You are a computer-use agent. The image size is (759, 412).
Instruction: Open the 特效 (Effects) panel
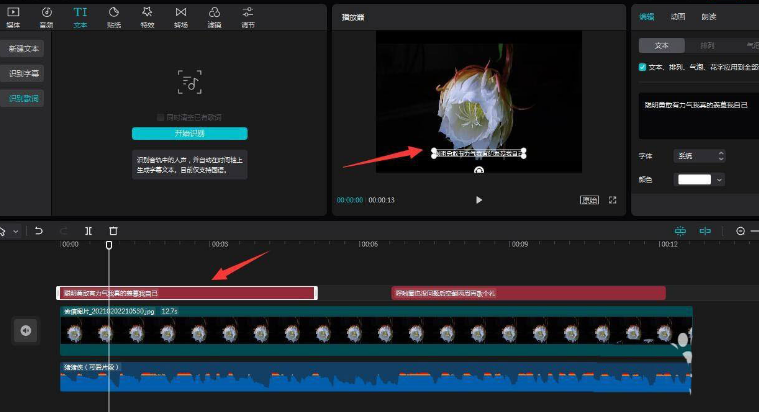click(147, 17)
